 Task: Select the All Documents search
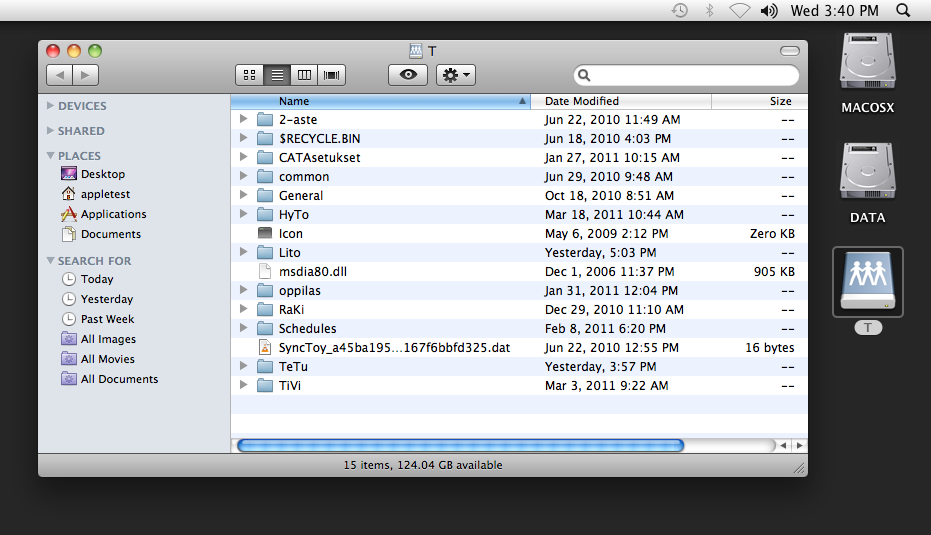pyautogui.click(x=110, y=379)
